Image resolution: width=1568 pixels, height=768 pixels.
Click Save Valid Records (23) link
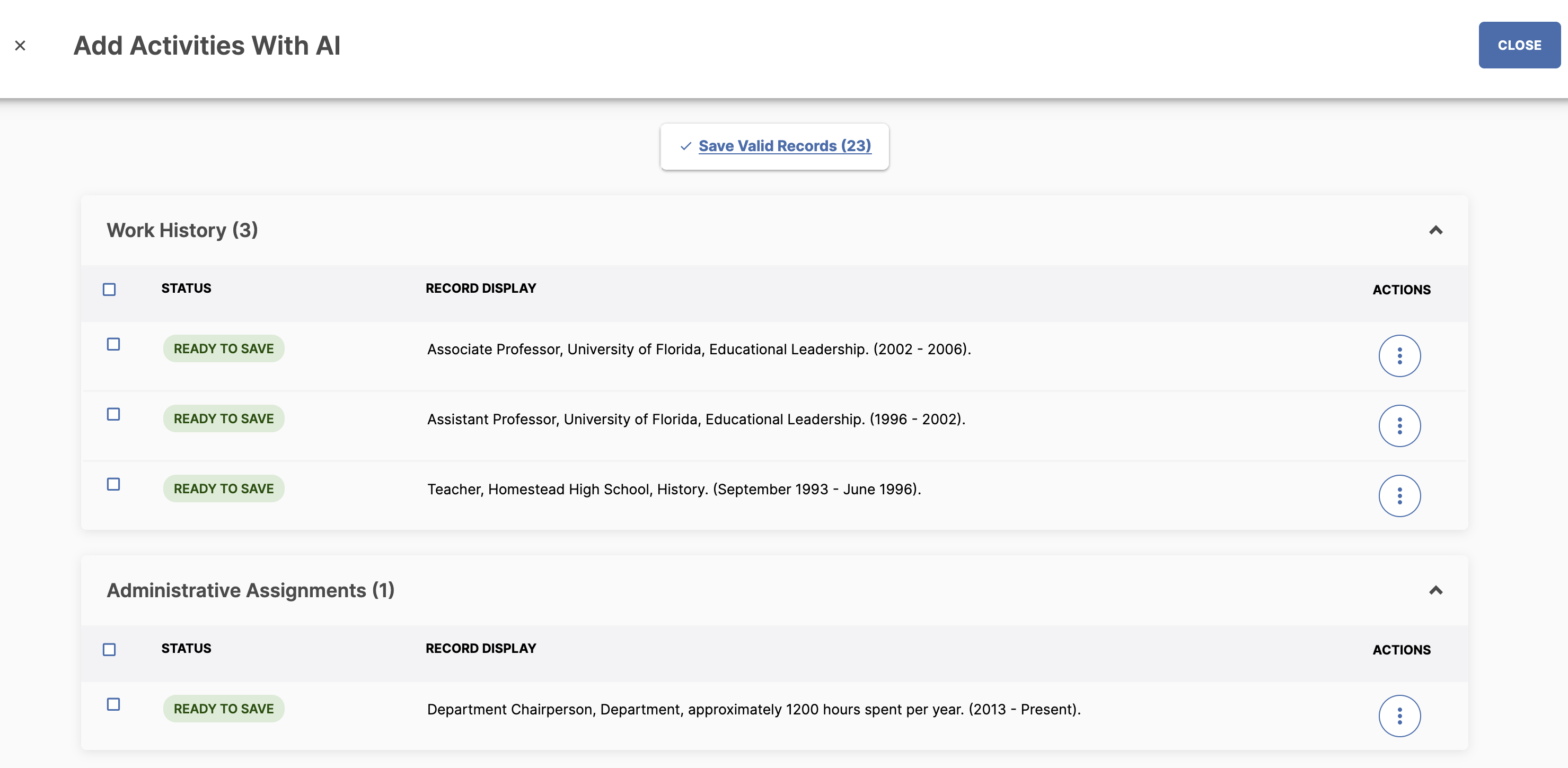coord(785,146)
